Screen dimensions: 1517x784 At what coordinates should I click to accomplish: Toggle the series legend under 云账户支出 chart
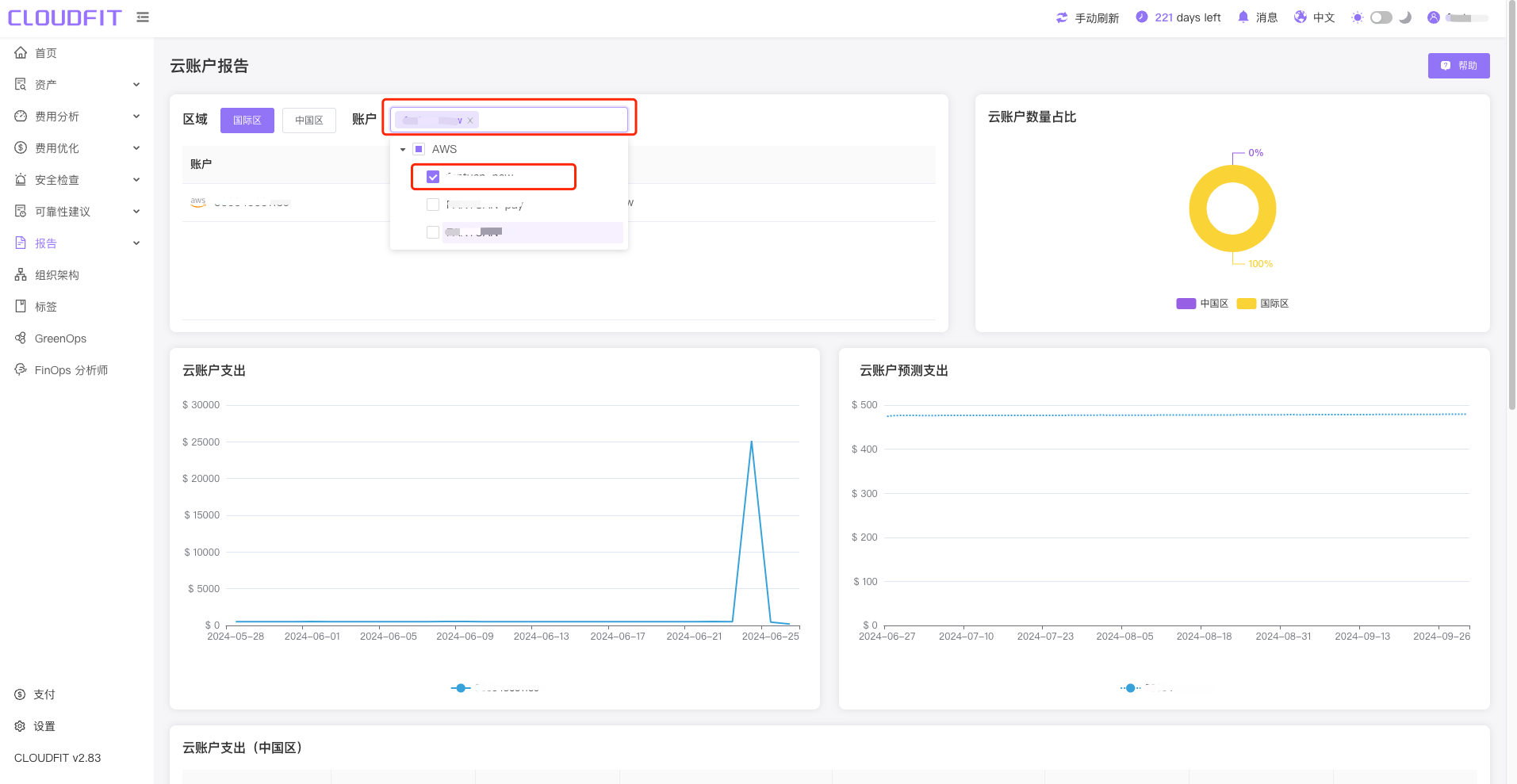pos(495,688)
